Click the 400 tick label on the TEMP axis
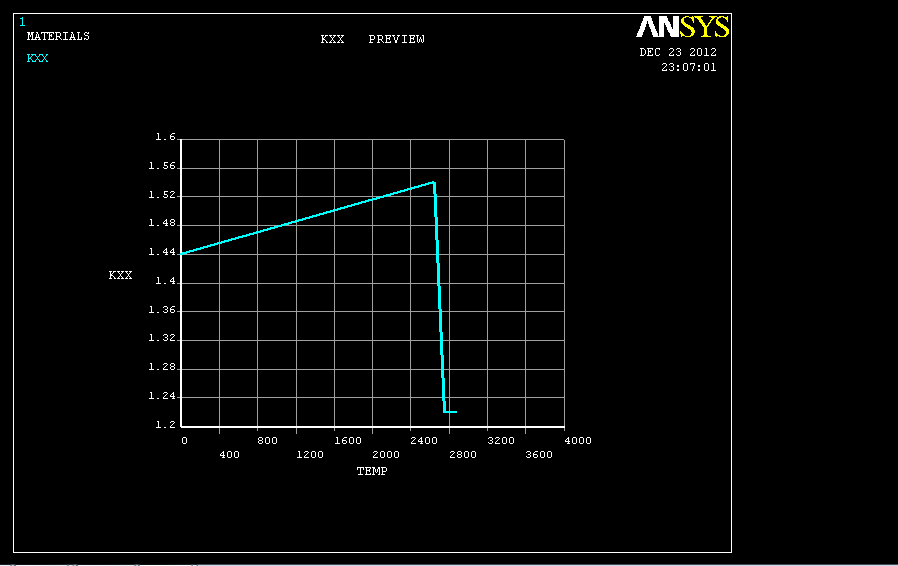Viewport: 898px width, 566px height. pyautogui.click(x=229, y=454)
